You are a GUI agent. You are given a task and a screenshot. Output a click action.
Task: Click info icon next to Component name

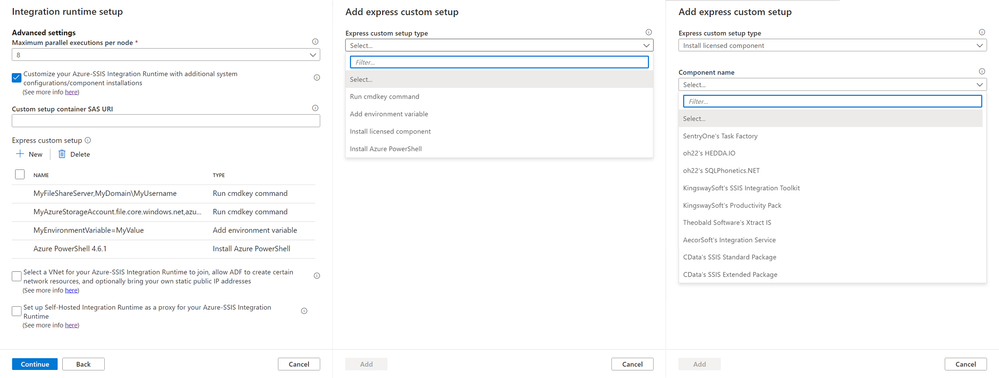[982, 72]
